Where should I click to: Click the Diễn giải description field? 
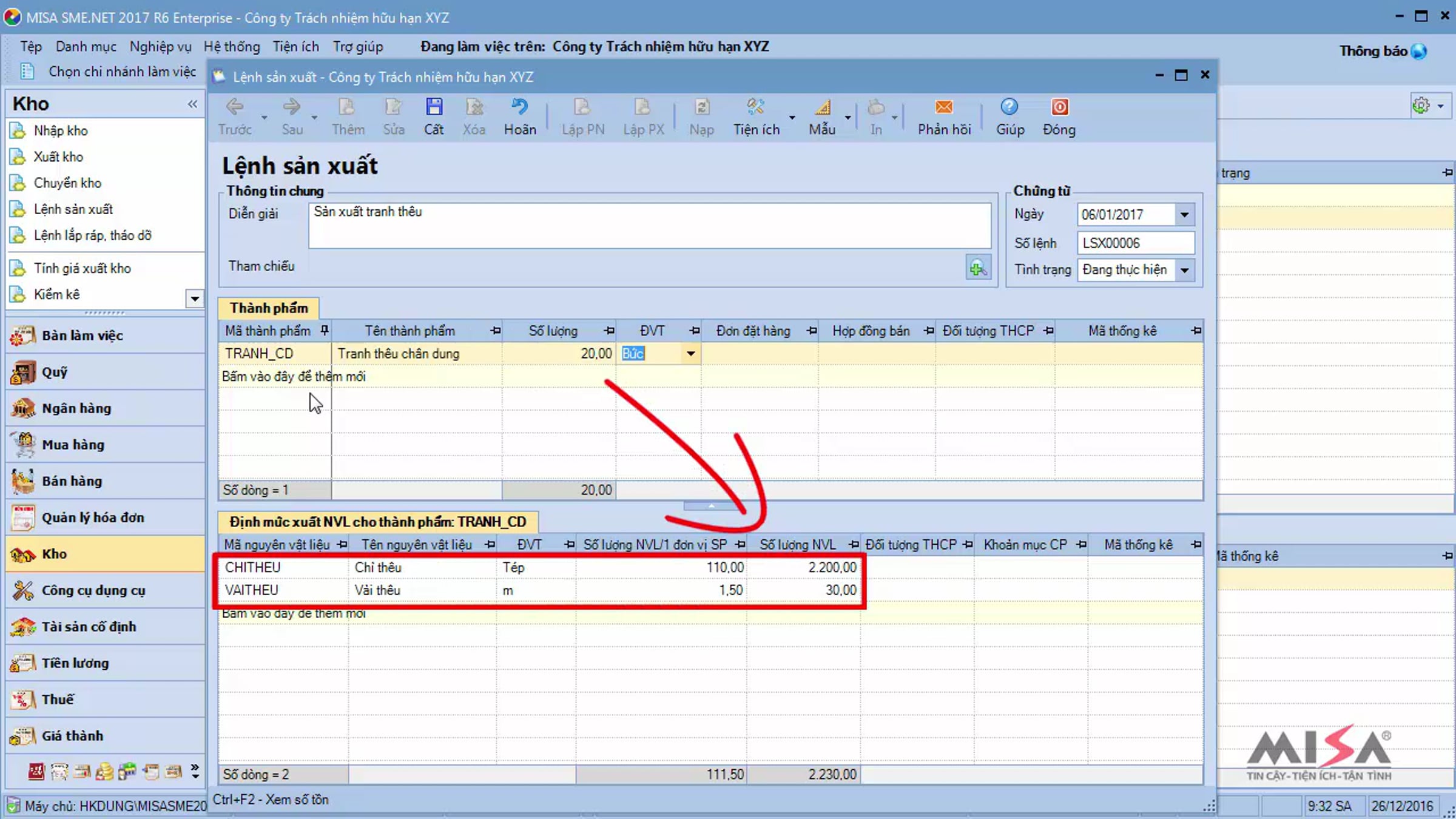click(x=650, y=226)
